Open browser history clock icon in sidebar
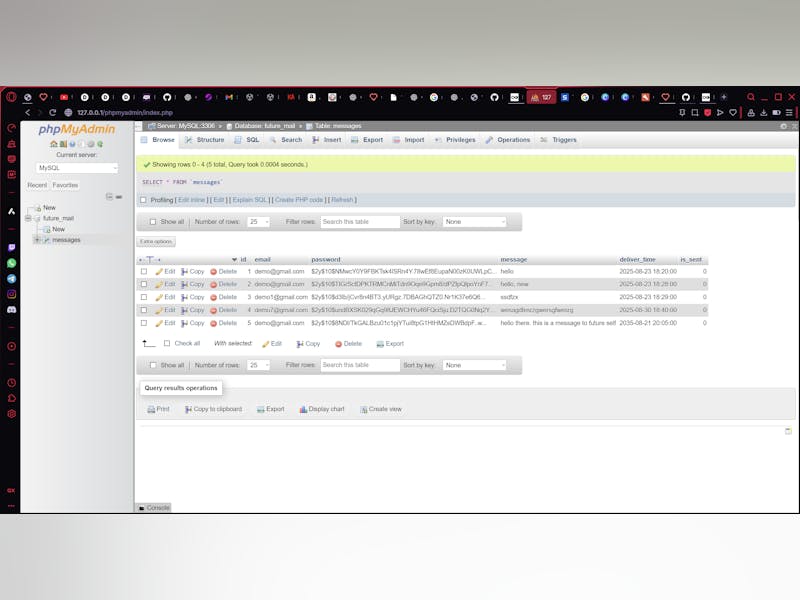The width and height of the screenshot is (800, 600). pos(11,383)
